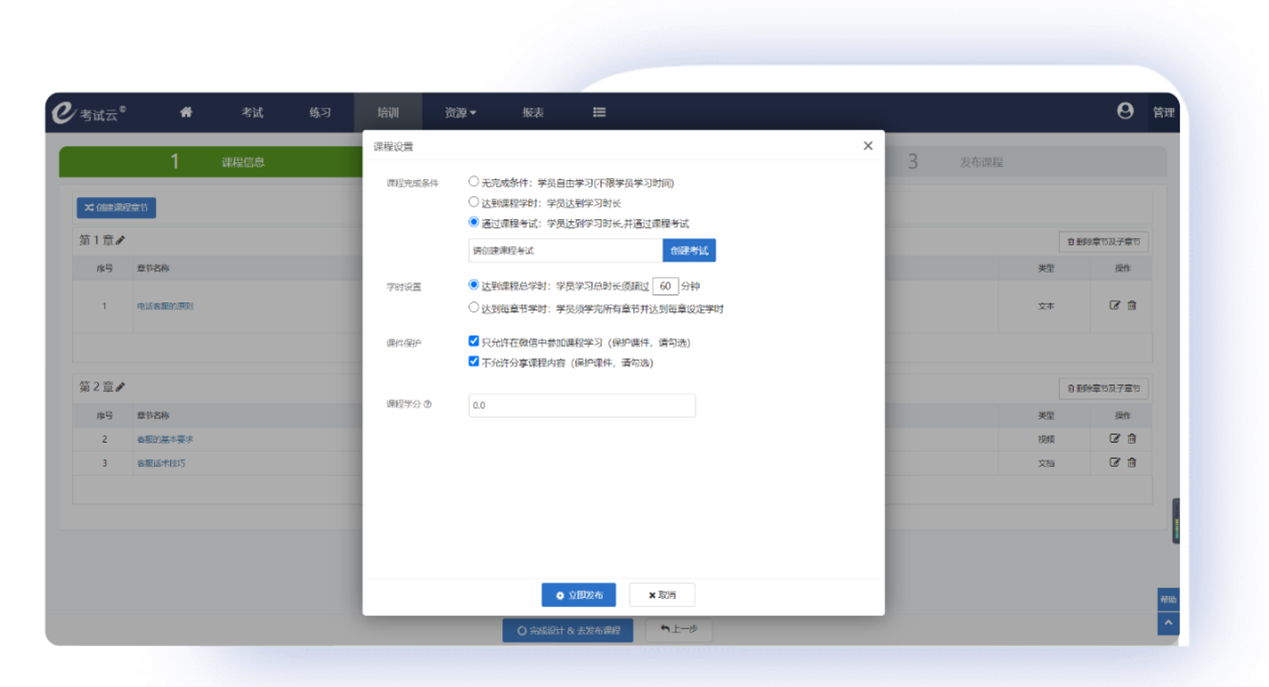1269x687 pixels.
Task: Click edit pencil icon next to 第1章
Action: point(121,240)
